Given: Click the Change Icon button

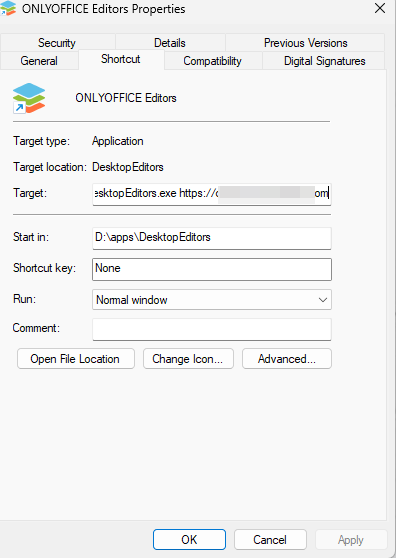Looking at the screenshot, I should click(188, 359).
